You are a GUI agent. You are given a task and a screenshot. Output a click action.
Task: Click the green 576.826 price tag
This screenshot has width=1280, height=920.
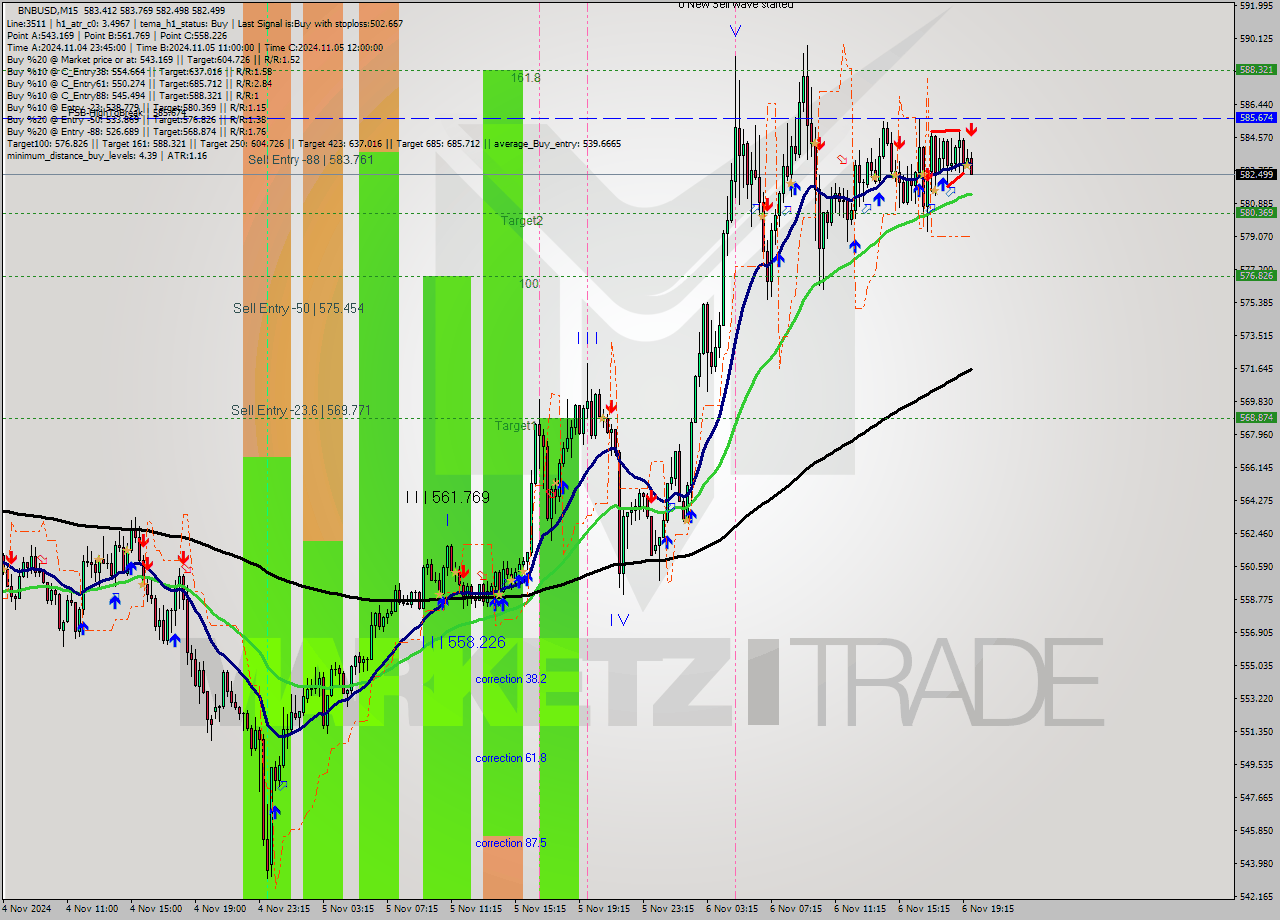1256,276
